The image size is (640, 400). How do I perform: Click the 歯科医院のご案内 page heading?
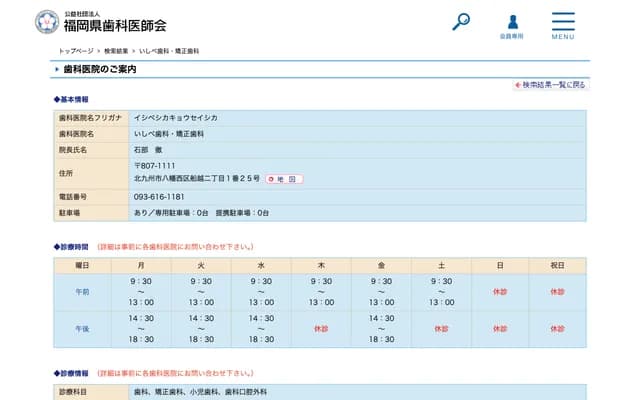(x=99, y=69)
